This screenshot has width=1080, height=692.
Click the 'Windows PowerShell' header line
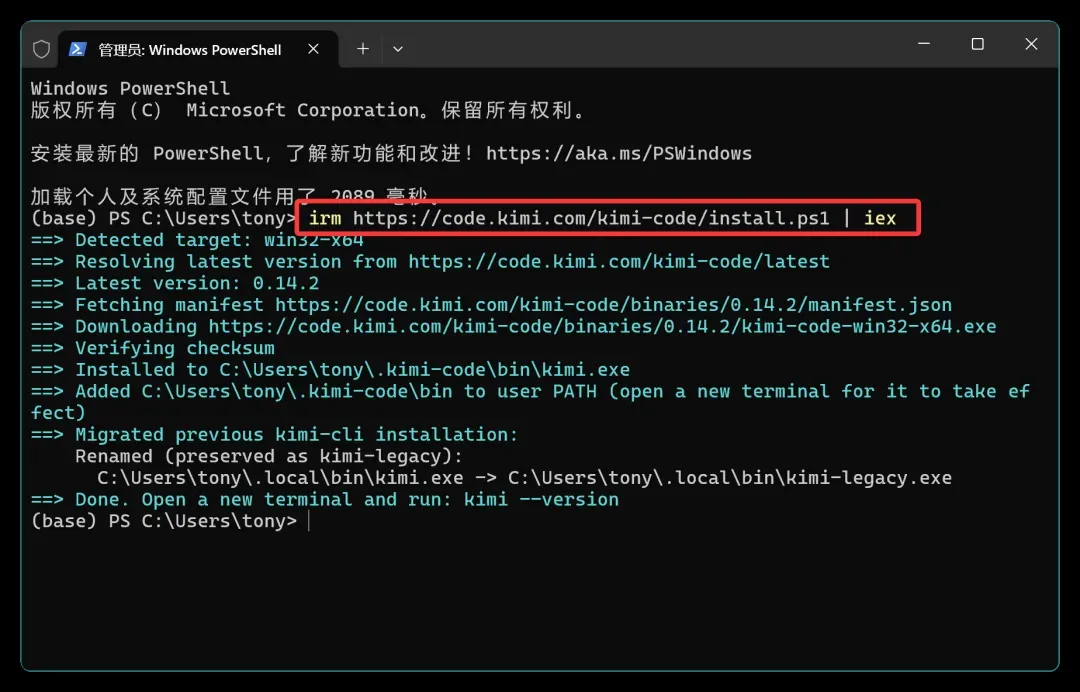coord(130,88)
